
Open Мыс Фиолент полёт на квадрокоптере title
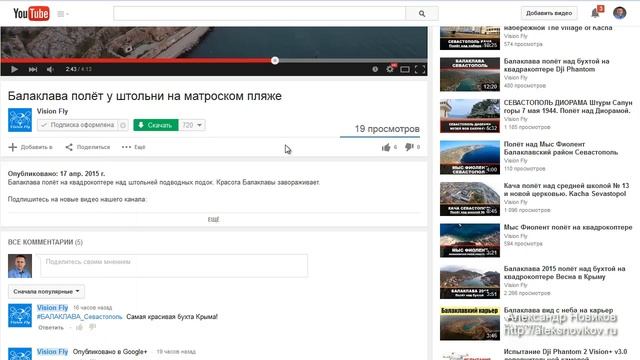tap(568, 227)
